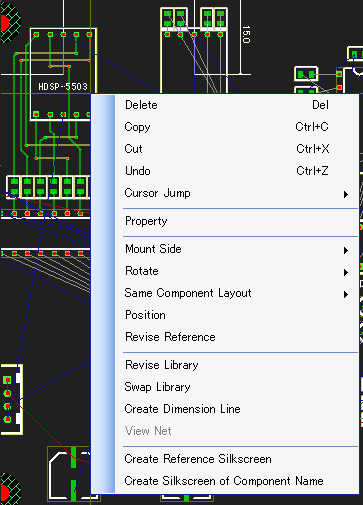
Task: Click the Cut menu entry
Action: tap(237, 149)
